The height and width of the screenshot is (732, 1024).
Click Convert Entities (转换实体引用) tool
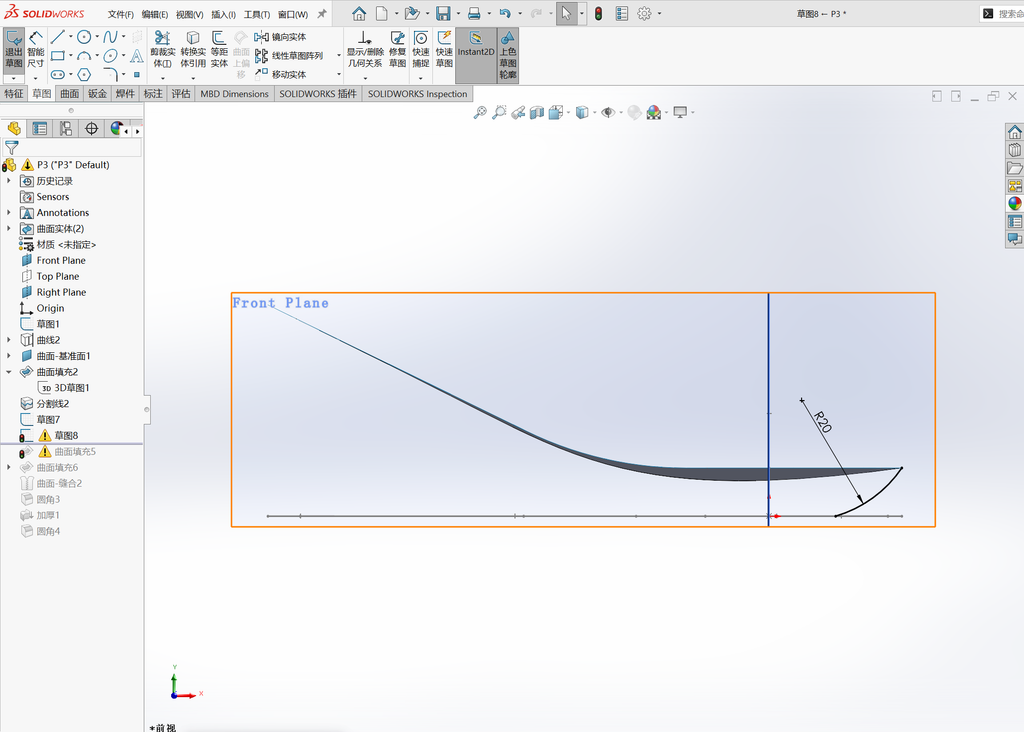(x=193, y=50)
